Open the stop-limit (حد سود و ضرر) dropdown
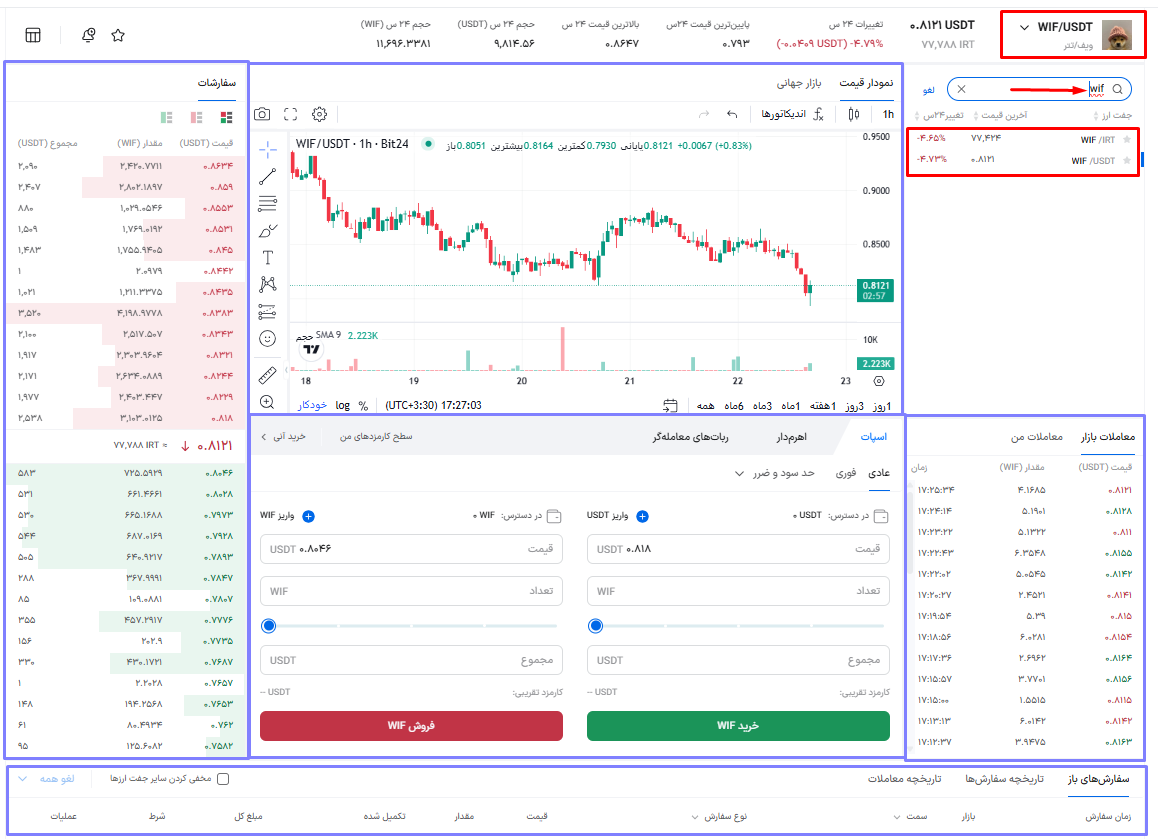Screen dimensions: 1158x839 (x=776, y=473)
